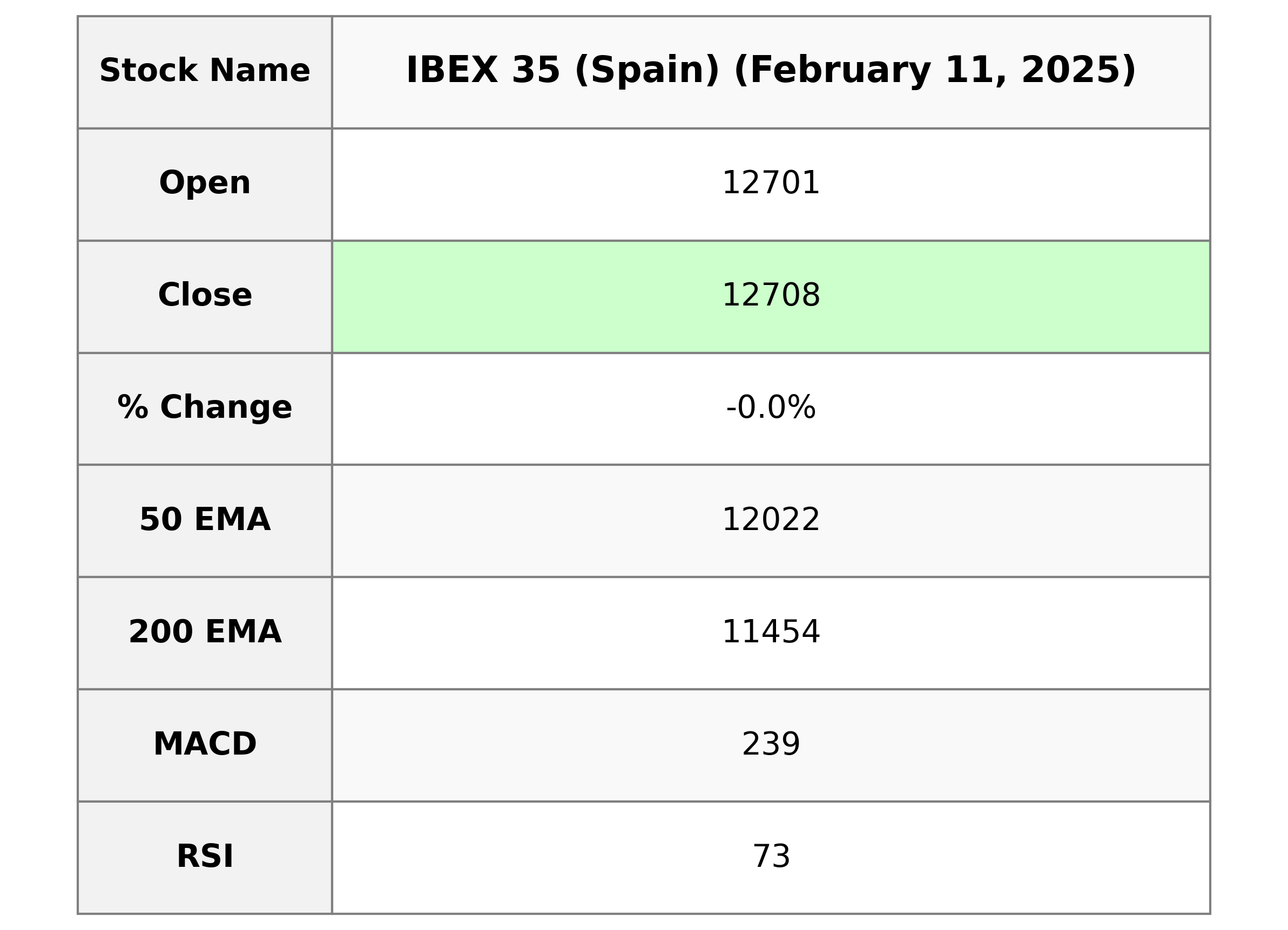1288x930 pixels.
Task: Select the RSI row label
Action: [x=205, y=857]
